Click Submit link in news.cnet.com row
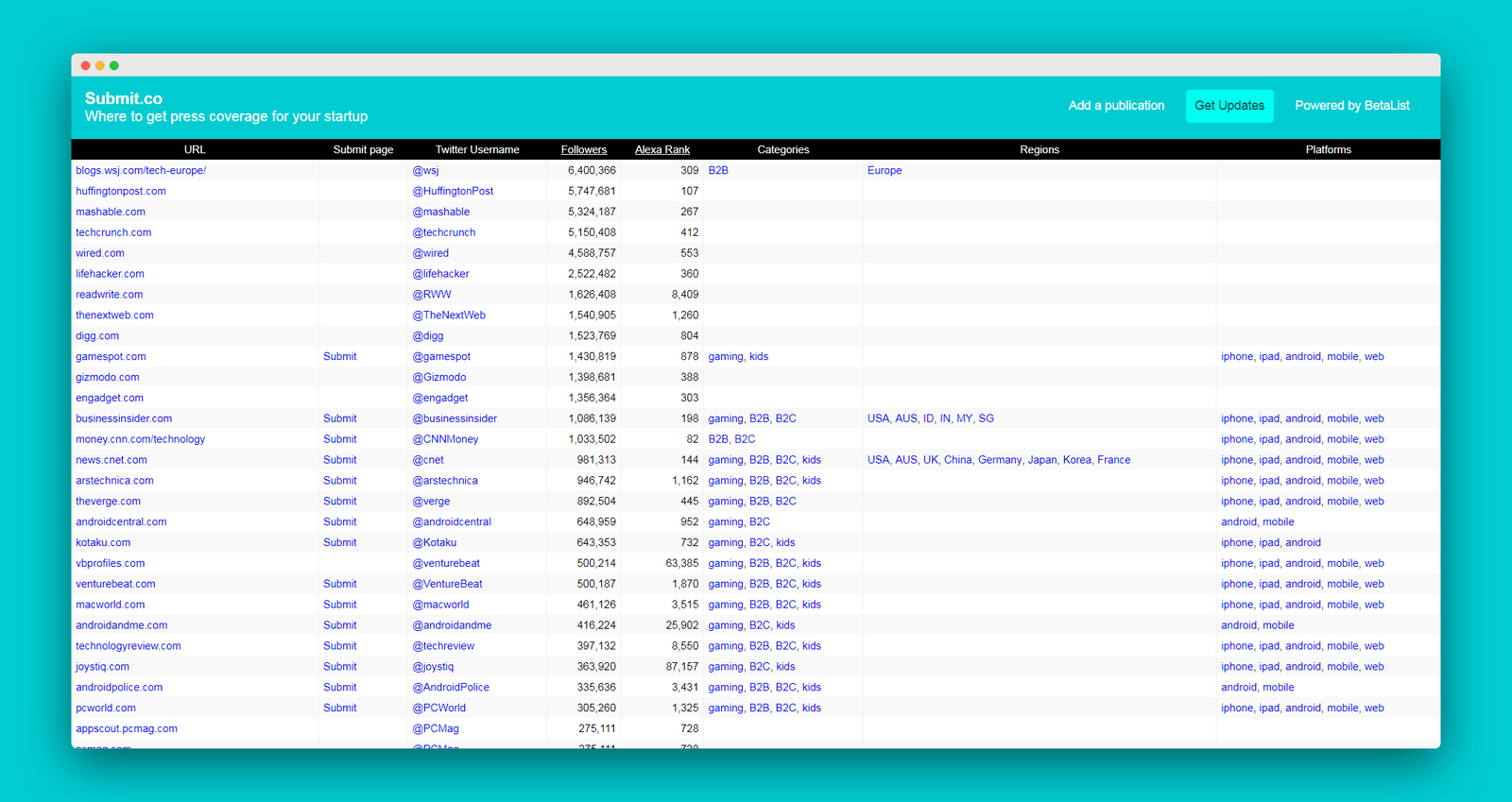This screenshot has height=802, width=1512. pyautogui.click(x=340, y=461)
